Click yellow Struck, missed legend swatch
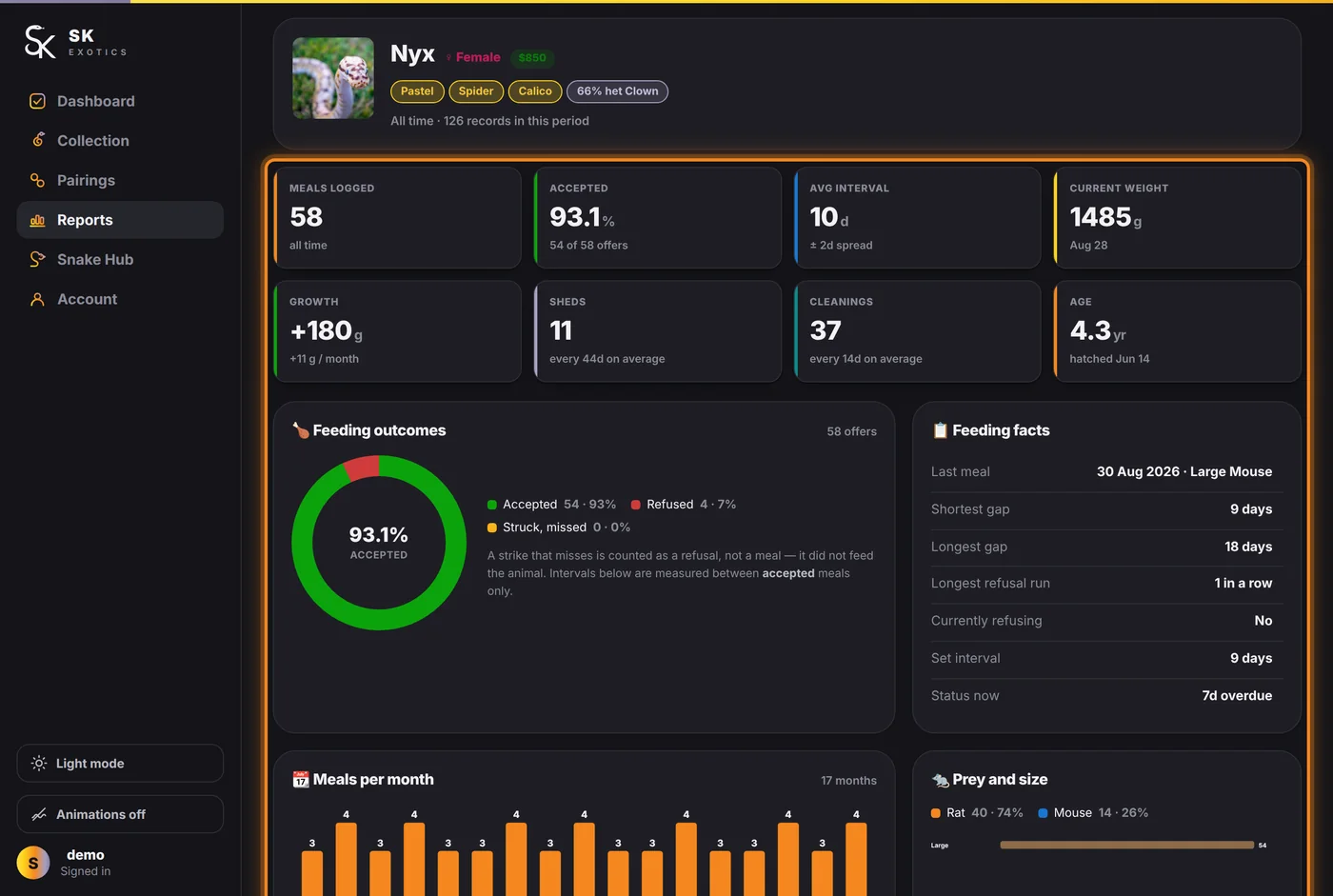Screen dimensions: 1333x896 tap(492, 528)
